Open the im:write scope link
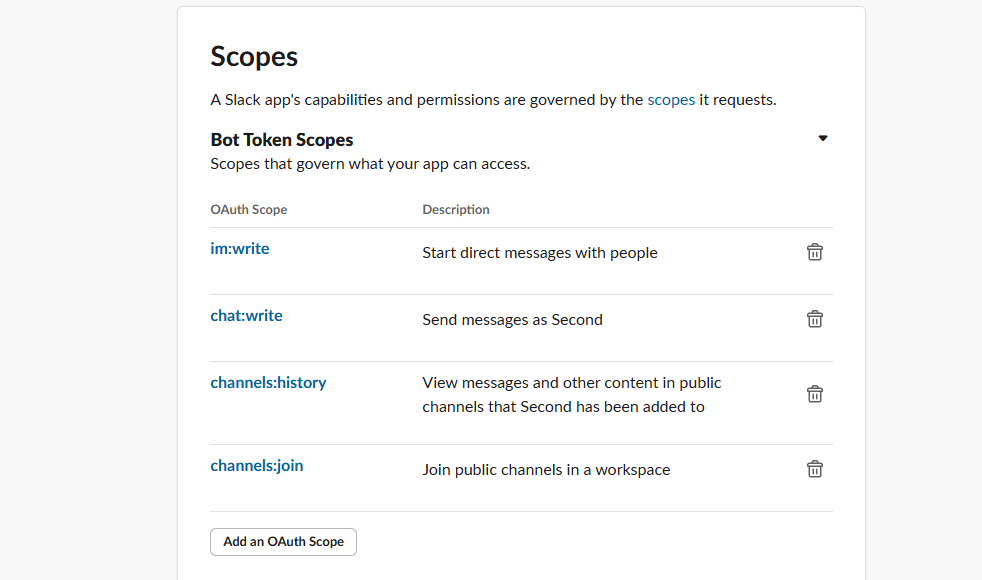This screenshot has width=982, height=580. pos(240,248)
